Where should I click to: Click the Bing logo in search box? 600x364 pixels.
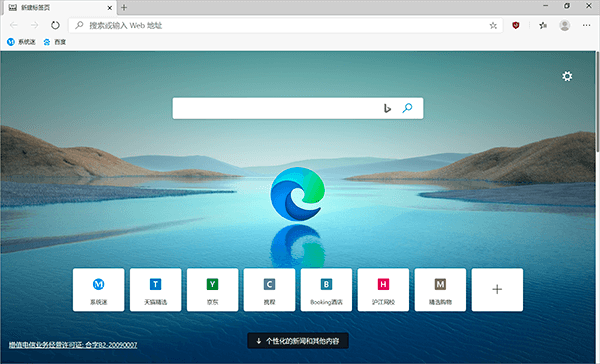click(x=387, y=108)
